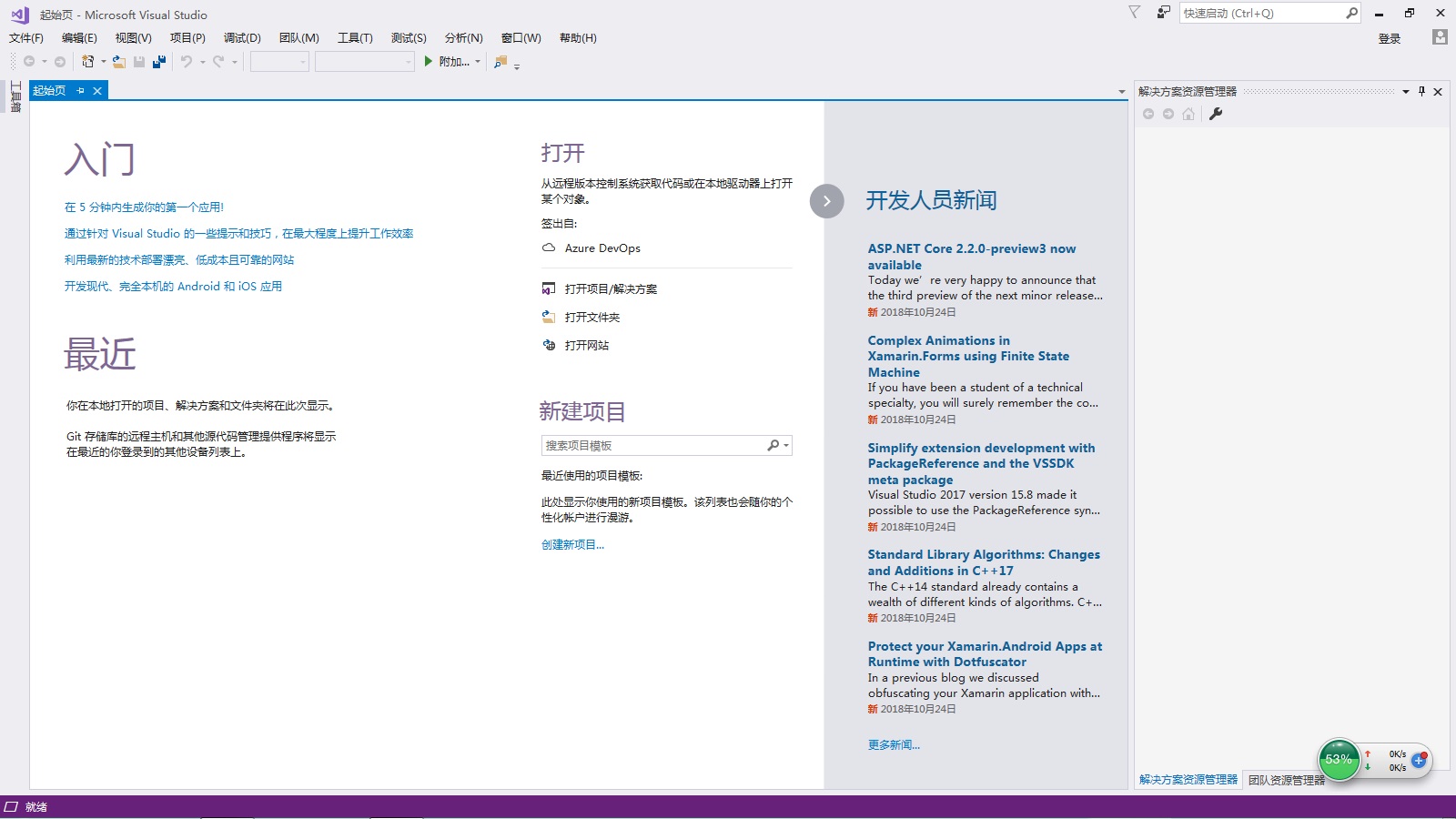Click the Undo toolbar icon
The image size is (1456, 819).
point(187,62)
